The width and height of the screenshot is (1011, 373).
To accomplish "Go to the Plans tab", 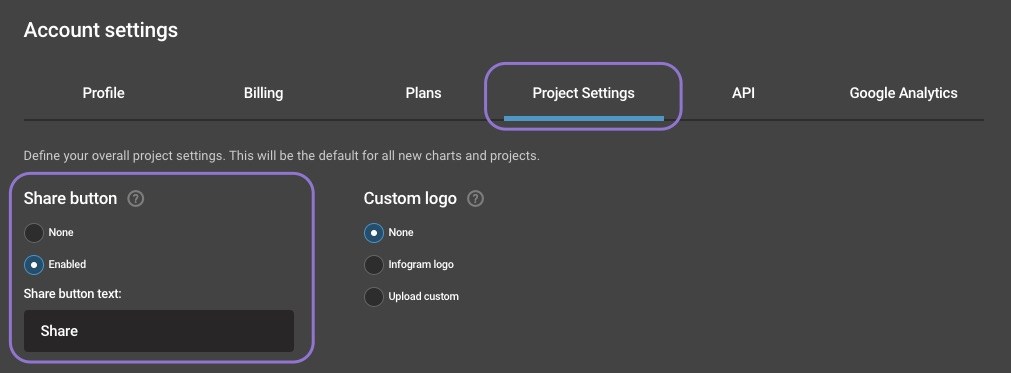I will (x=424, y=93).
